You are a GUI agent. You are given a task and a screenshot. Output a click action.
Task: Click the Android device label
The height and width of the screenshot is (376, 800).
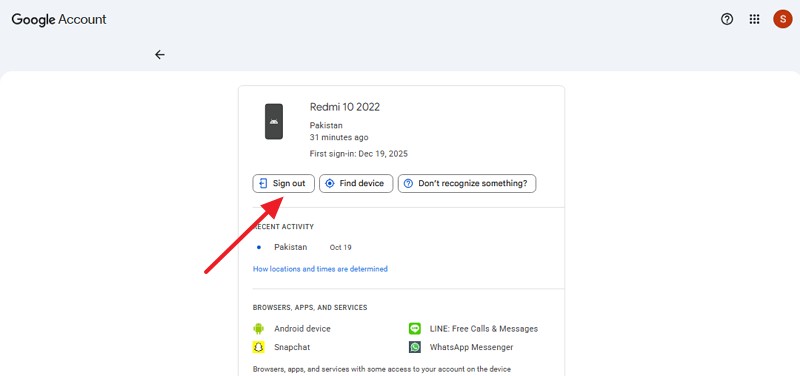pos(302,329)
